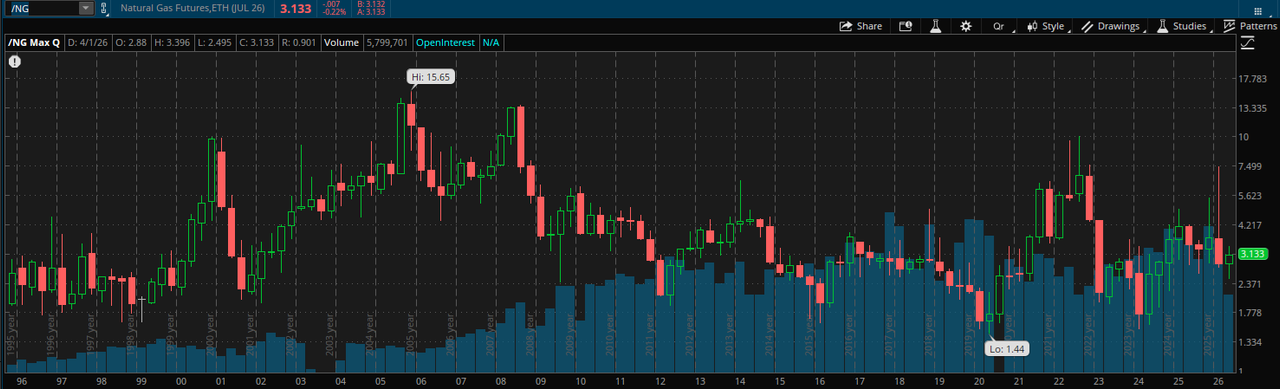Open the Style menu
Image resolution: width=1280 pixels, height=389 pixels.
pos(1046,26)
